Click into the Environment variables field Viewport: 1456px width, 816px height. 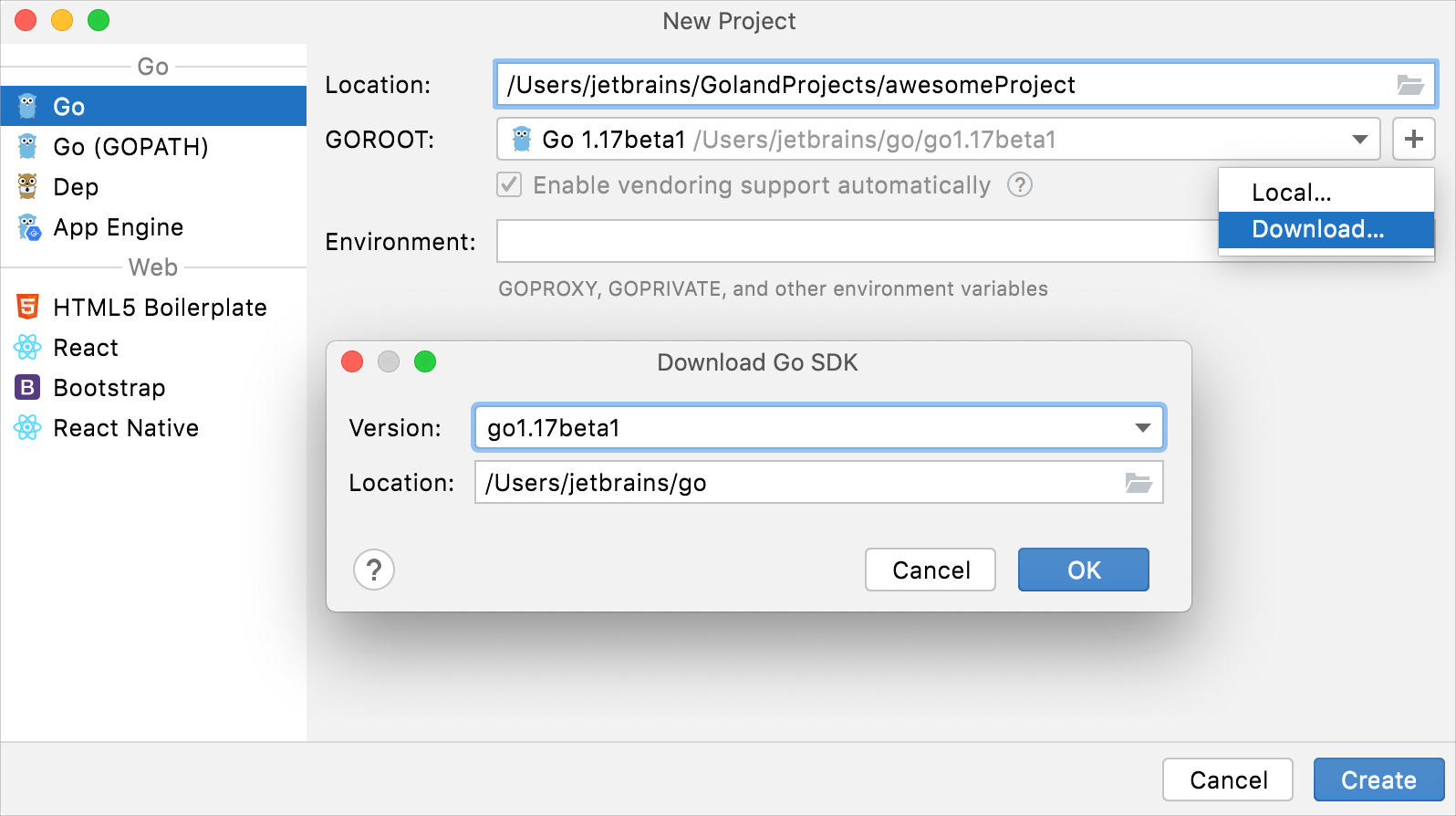(x=858, y=242)
